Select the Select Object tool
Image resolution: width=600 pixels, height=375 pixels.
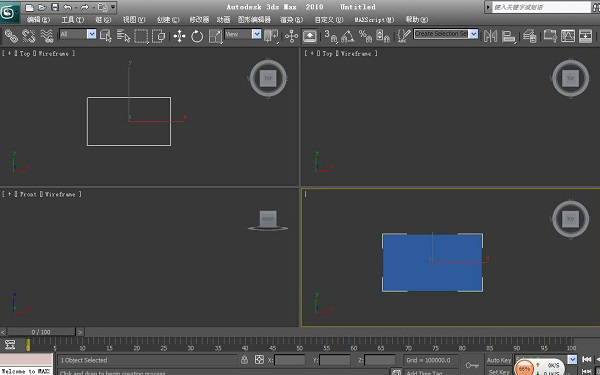pos(106,36)
